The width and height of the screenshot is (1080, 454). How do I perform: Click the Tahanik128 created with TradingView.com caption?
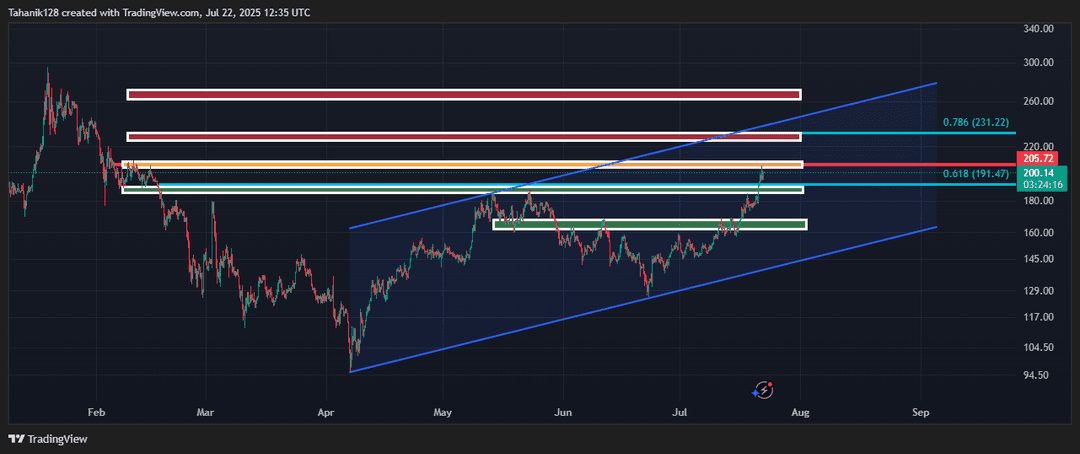coord(158,12)
